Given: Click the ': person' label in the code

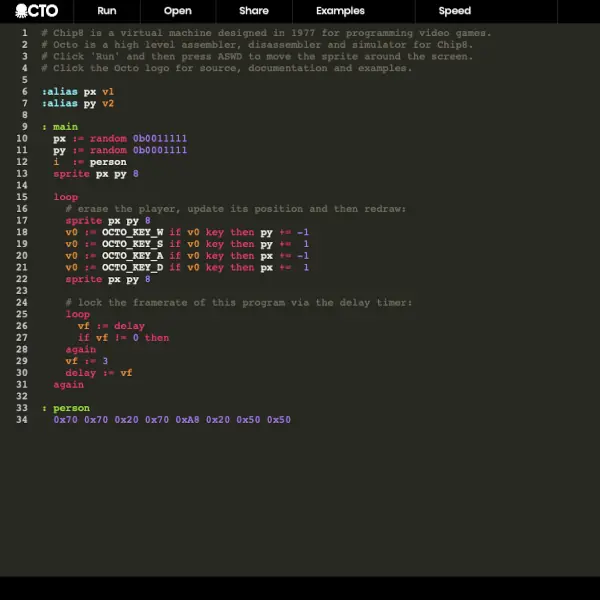Looking at the screenshot, I should click(x=66, y=408).
